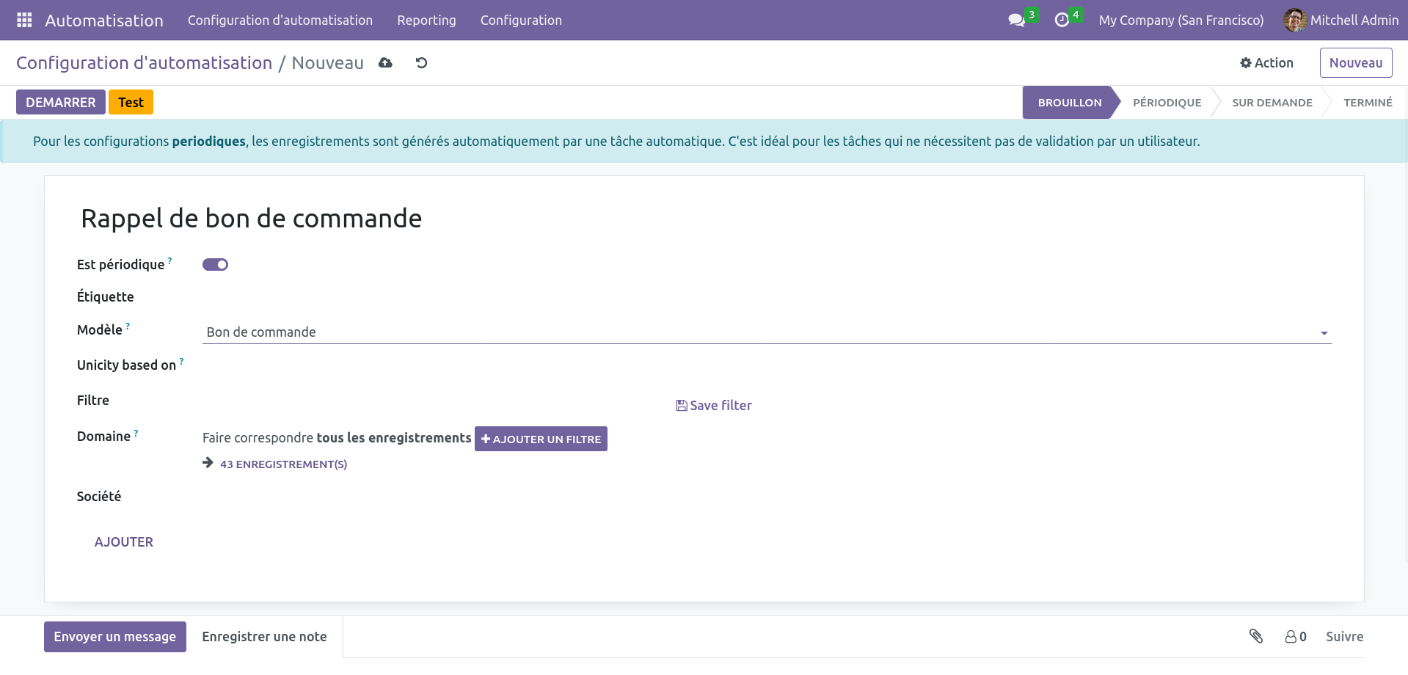Select the Périodique status stage
1408x675 pixels.
point(1167,102)
